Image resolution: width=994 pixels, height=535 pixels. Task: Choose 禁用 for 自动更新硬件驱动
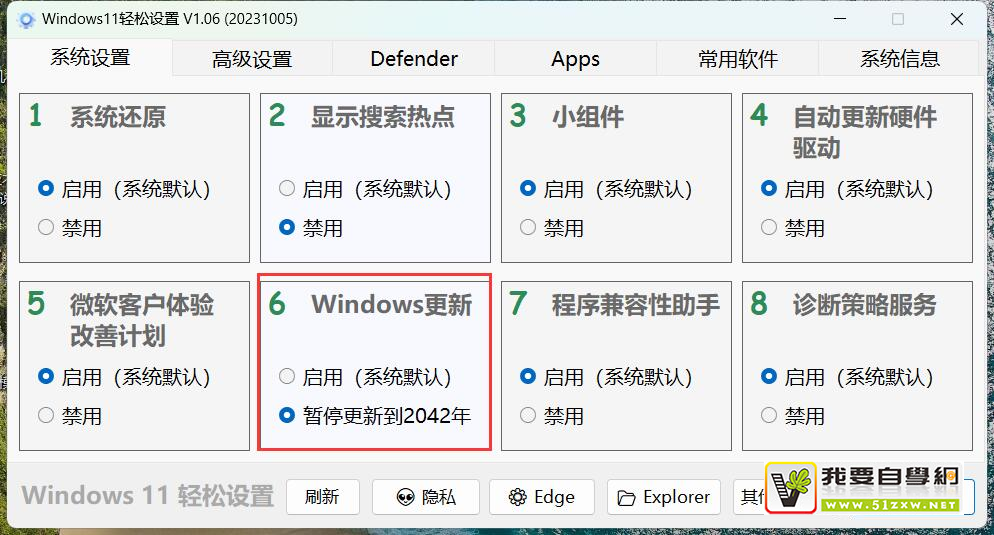point(769,228)
